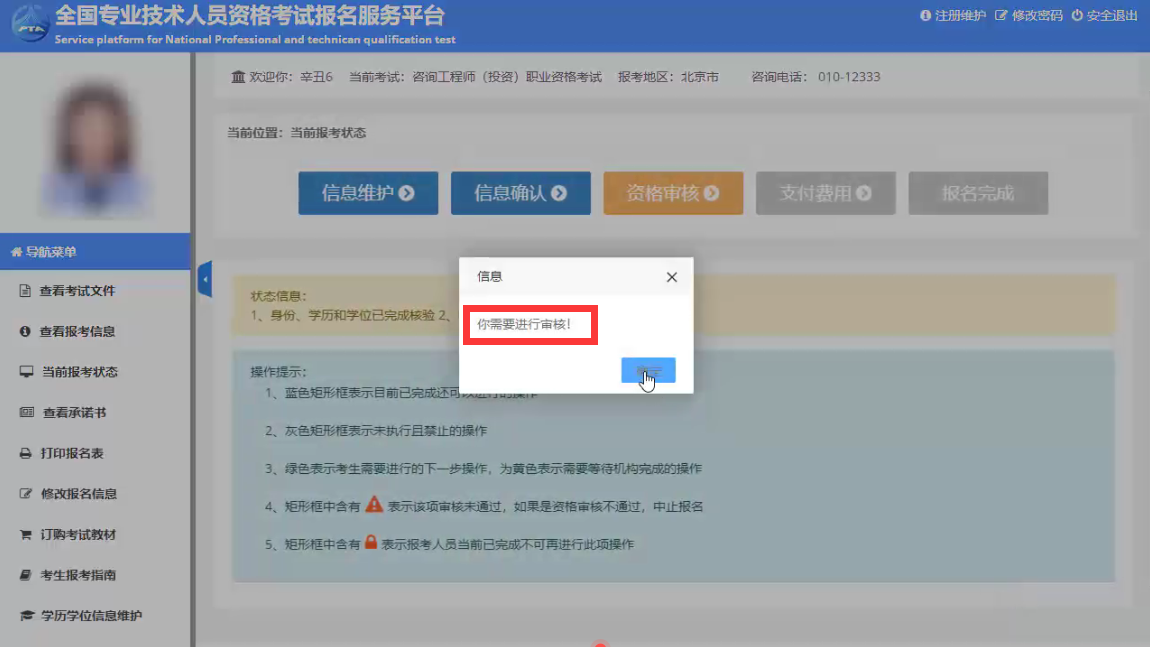Select 当前报考状态 menu item
This screenshot has width=1150, height=647.
(x=79, y=372)
